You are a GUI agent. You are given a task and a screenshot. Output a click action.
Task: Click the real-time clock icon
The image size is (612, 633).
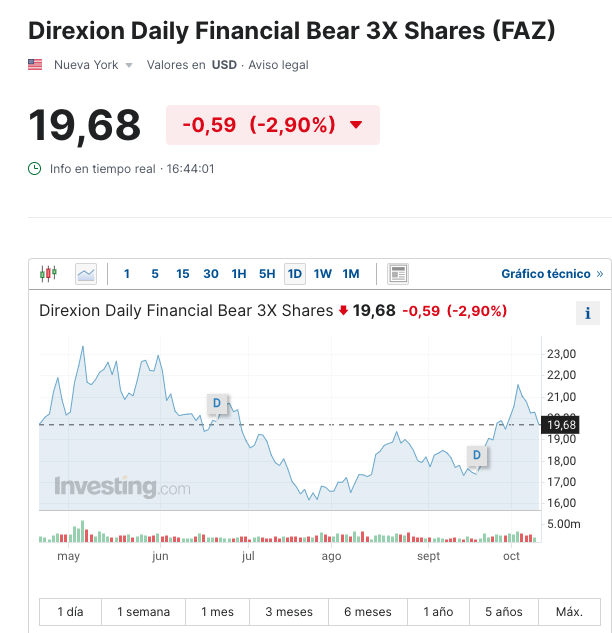(35, 169)
